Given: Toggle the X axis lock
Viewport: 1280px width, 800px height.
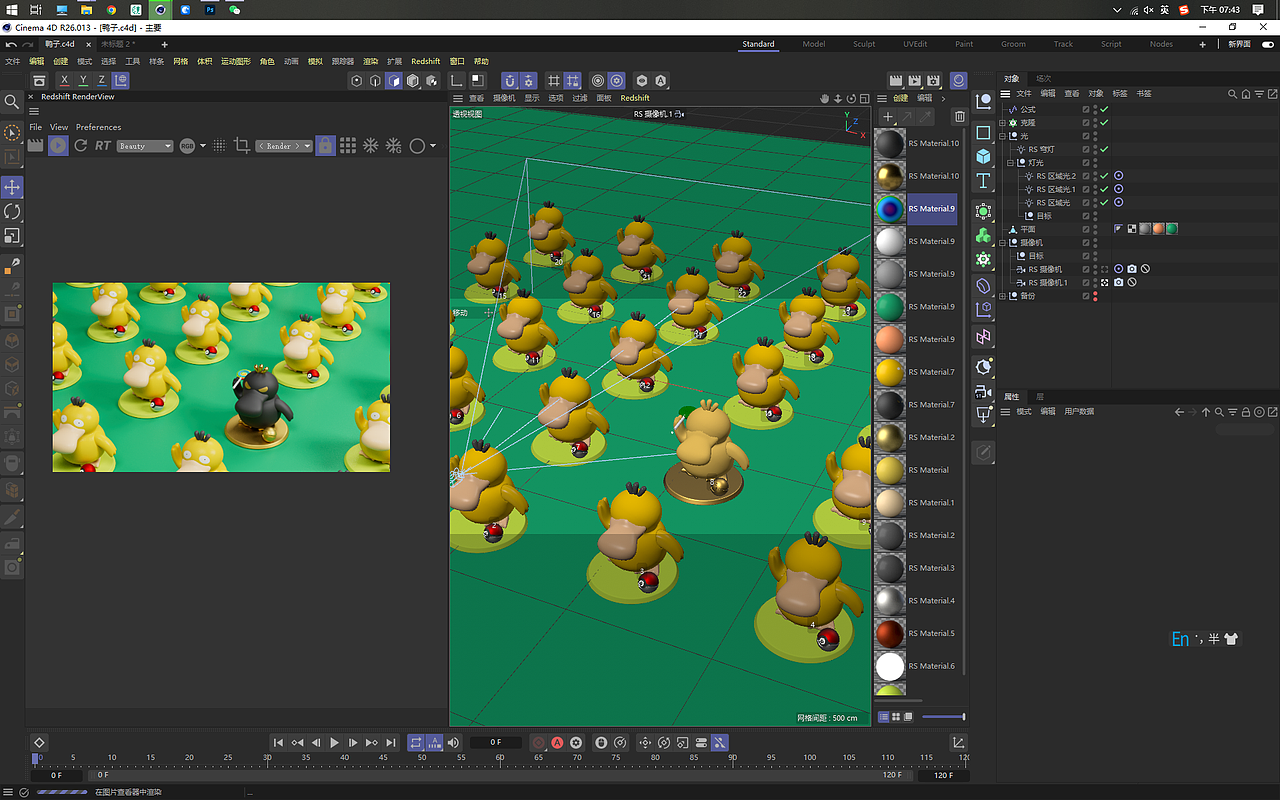Looking at the screenshot, I should pyautogui.click(x=64, y=80).
